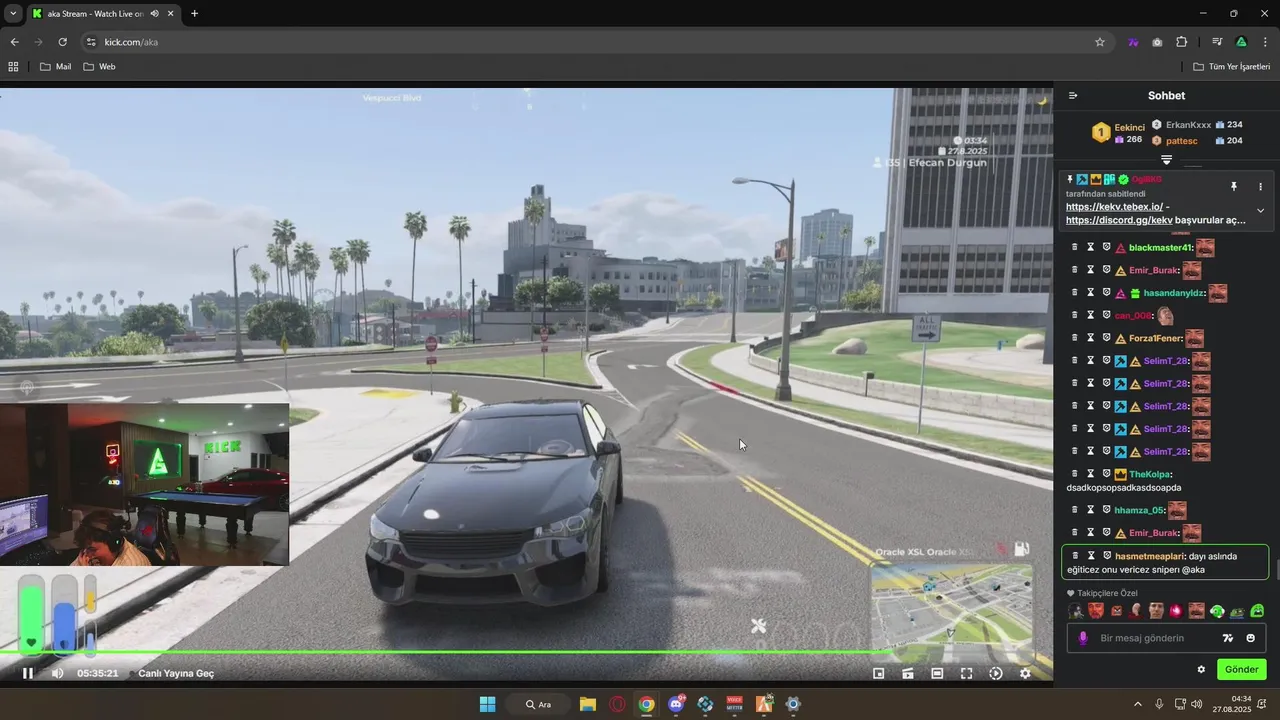Open Chrome three-dot menu

click(1266, 42)
